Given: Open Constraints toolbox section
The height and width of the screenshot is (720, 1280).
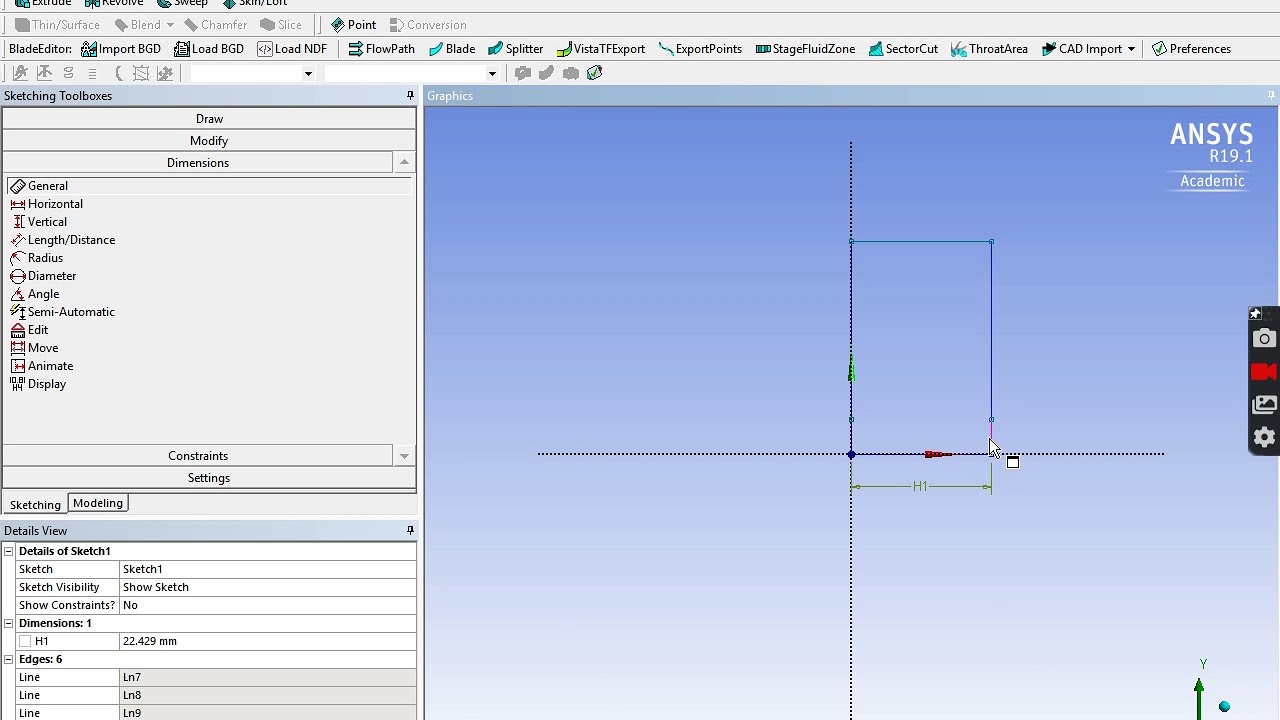Looking at the screenshot, I should click(x=198, y=456).
